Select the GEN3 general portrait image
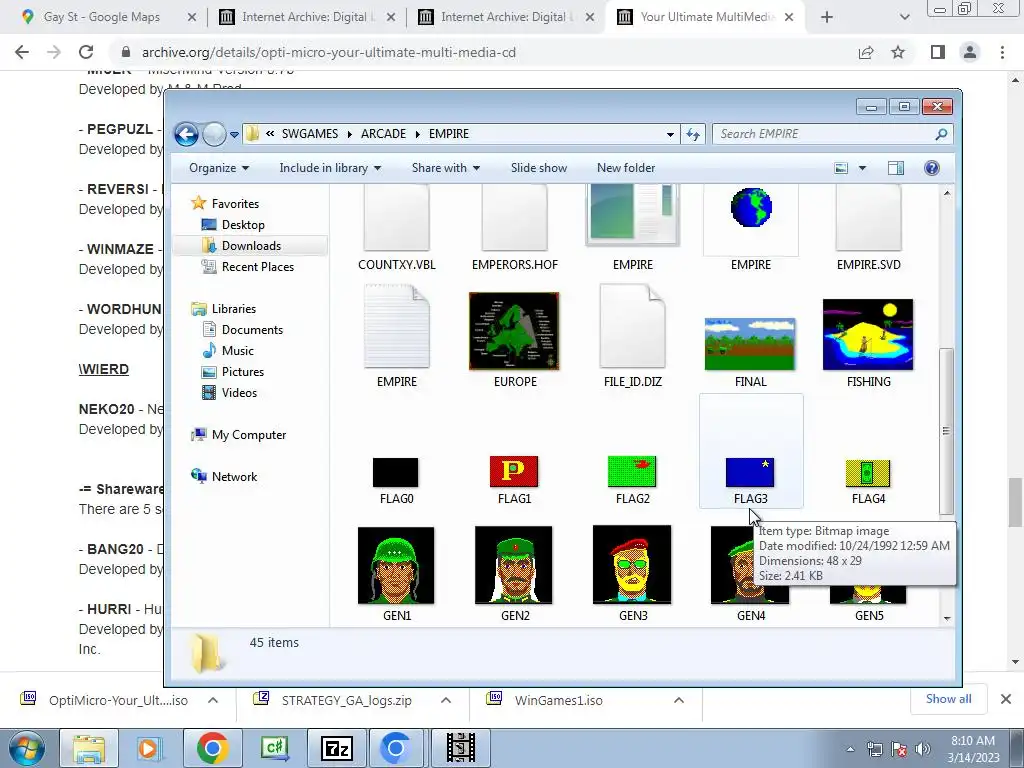Viewport: 1024px width, 768px height. (x=632, y=565)
